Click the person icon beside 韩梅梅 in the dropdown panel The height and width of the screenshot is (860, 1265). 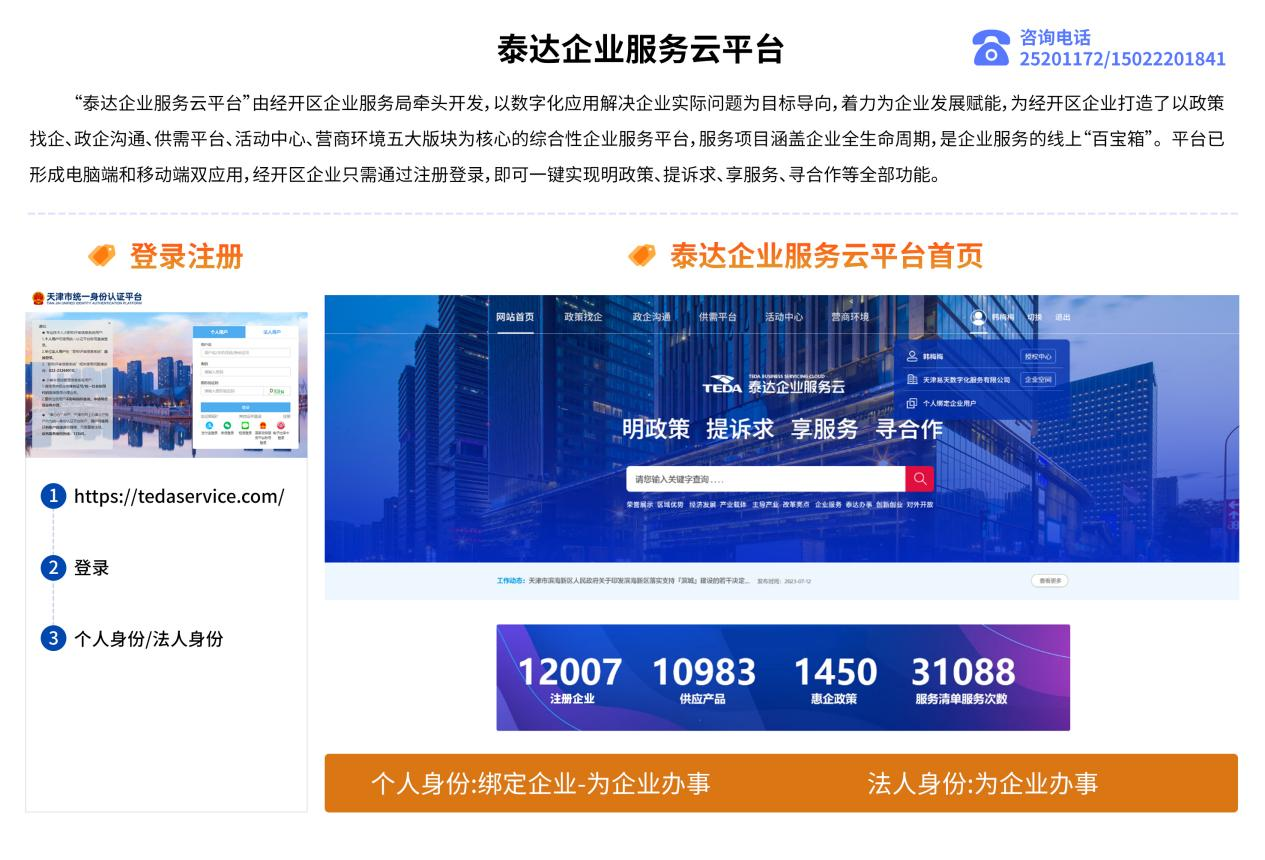coord(912,356)
